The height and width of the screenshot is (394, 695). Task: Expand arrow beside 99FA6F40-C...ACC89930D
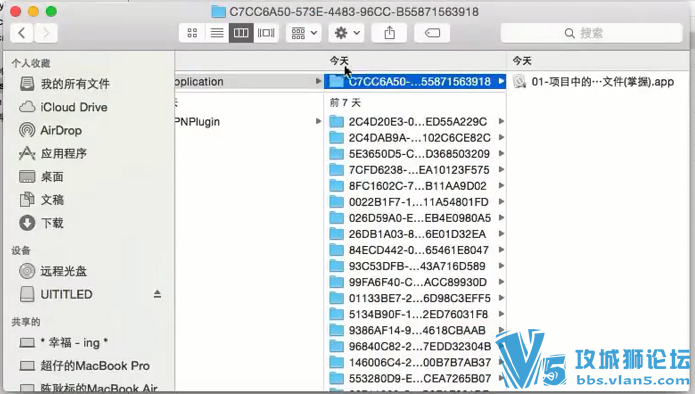point(501,281)
